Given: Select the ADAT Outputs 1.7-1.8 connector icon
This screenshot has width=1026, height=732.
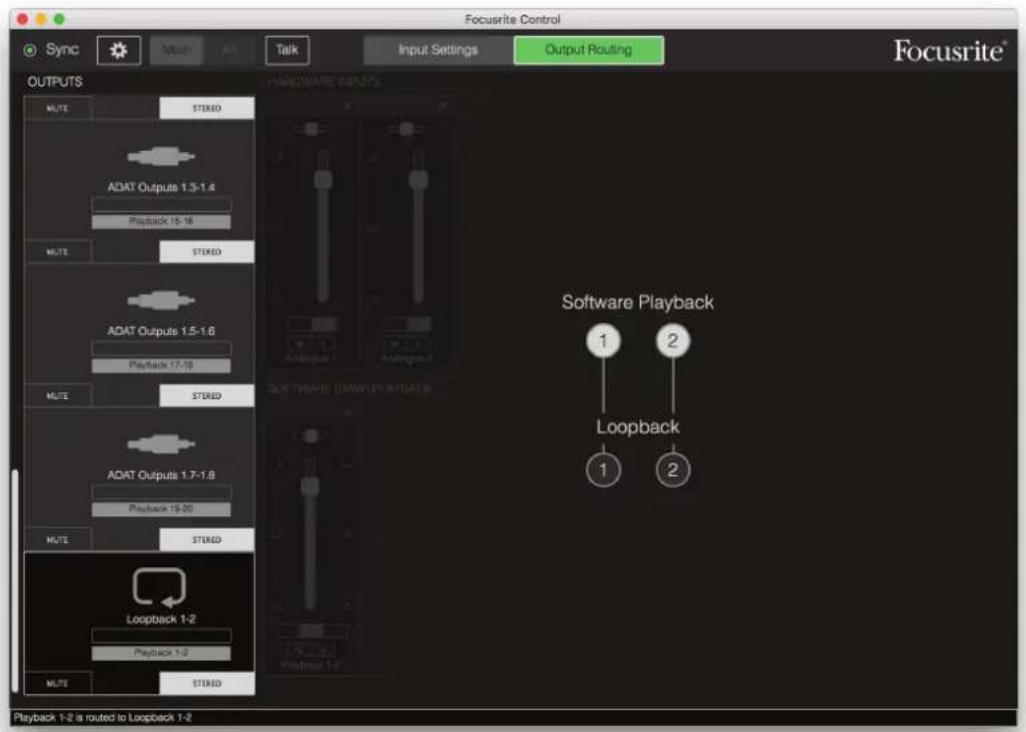Looking at the screenshot, I should (x=161, y=444).
